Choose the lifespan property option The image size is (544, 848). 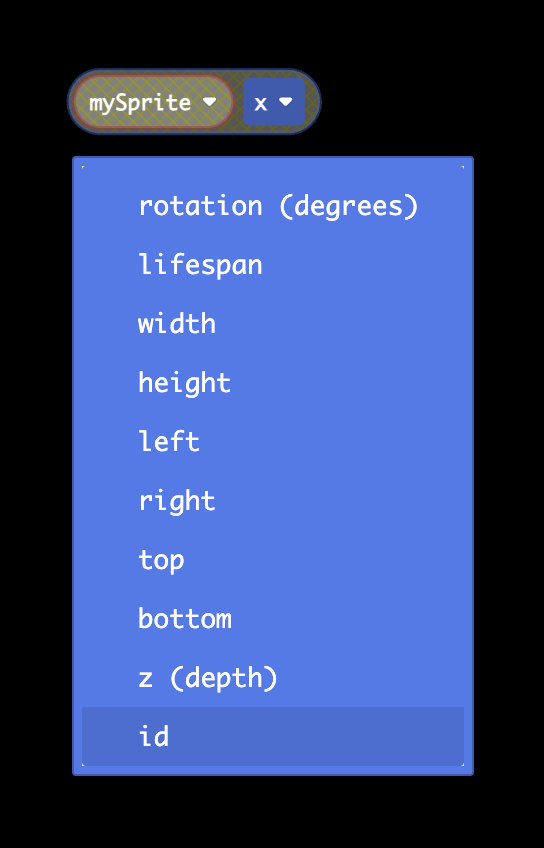pyautogui.click(x=273, y=264)
